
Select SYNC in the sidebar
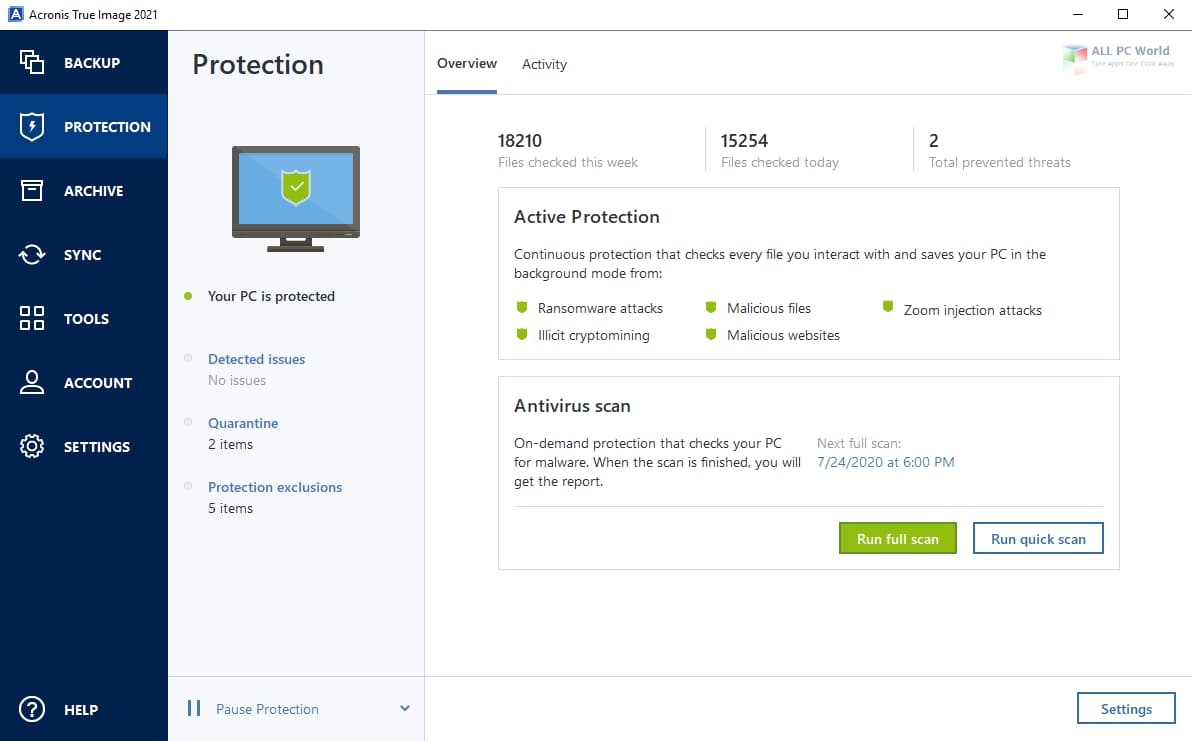82,255
